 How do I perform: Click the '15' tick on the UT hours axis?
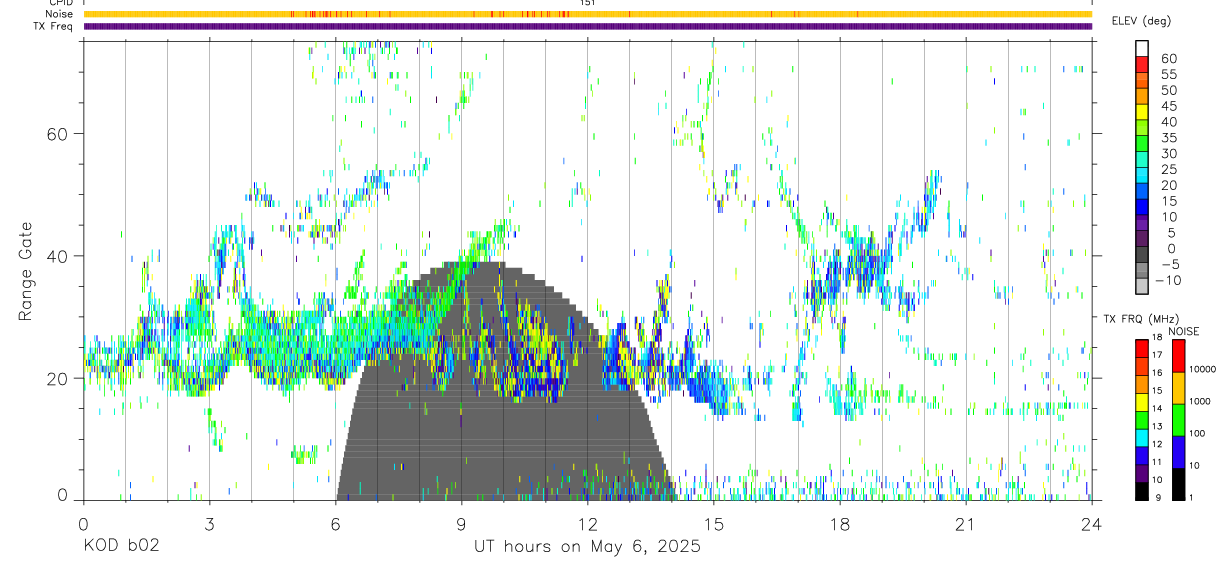(714, 523)
